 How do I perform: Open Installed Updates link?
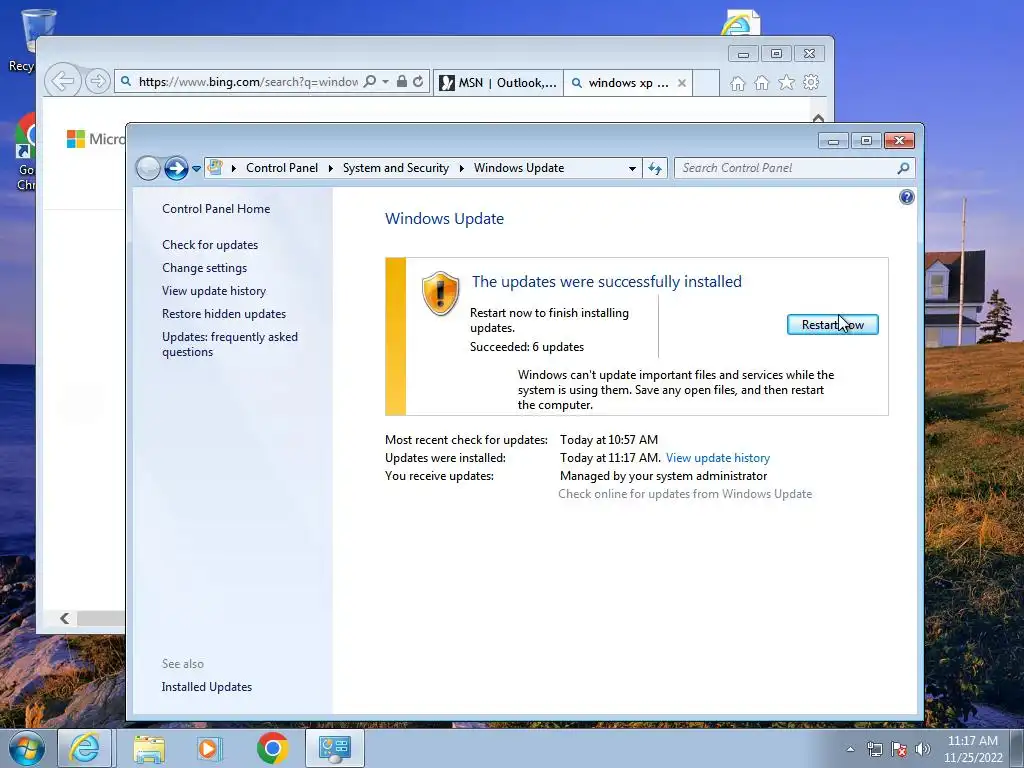206,686
